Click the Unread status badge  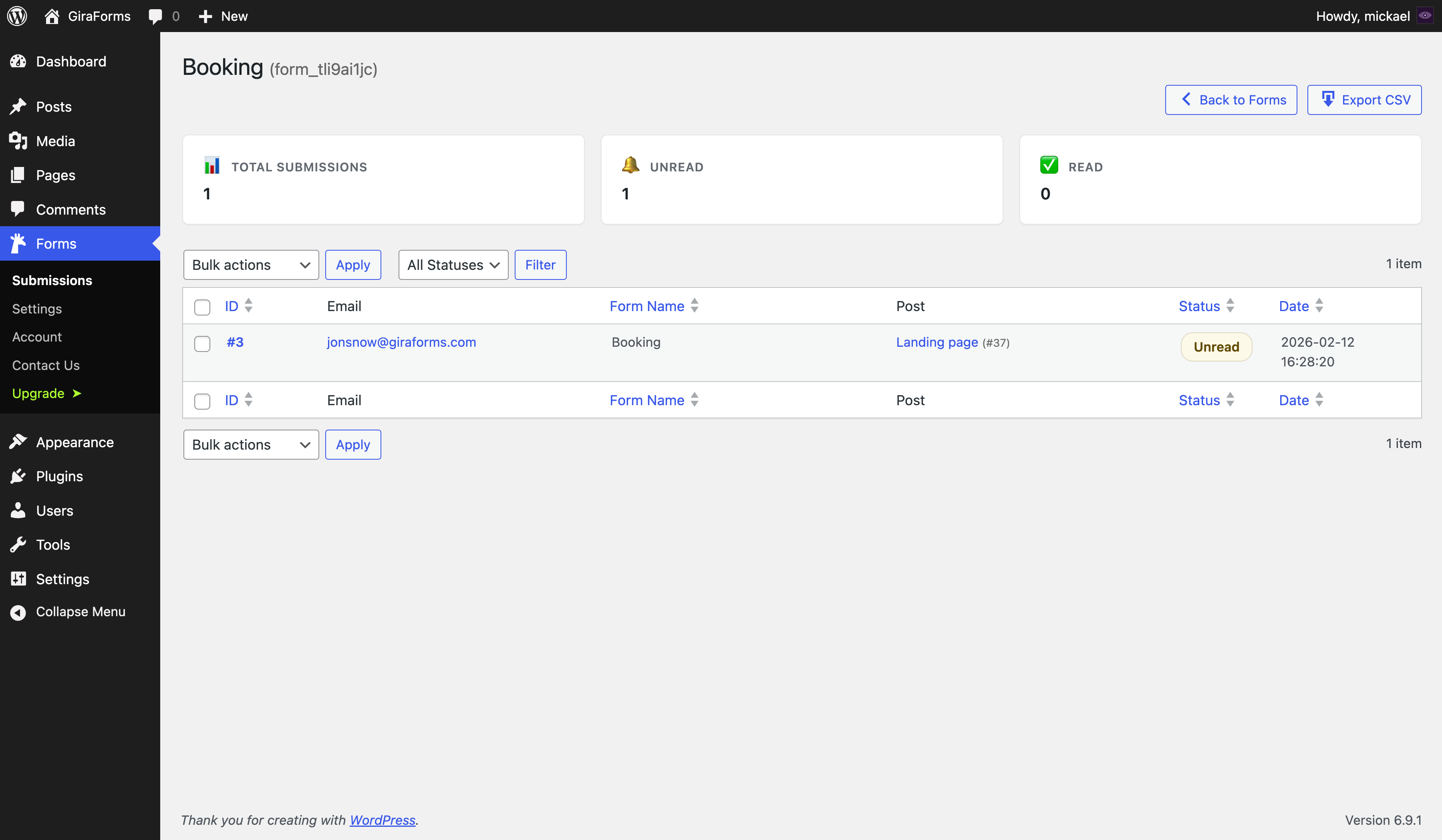1216,346
